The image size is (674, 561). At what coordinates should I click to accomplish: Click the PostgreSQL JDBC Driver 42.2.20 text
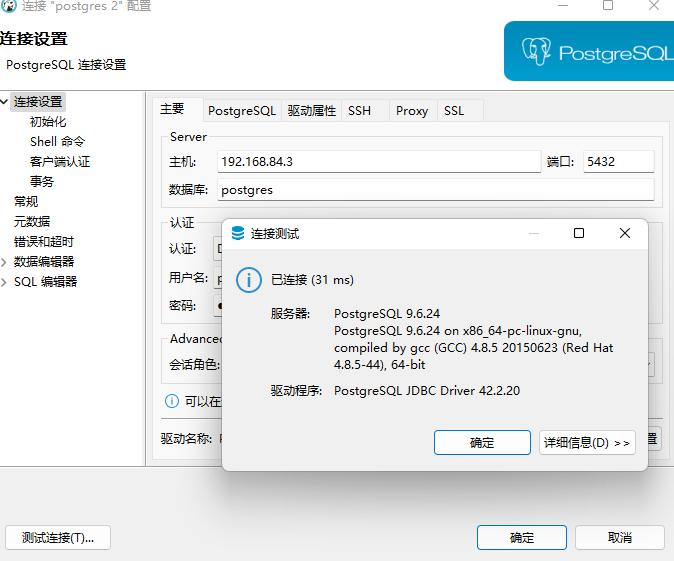tap(427, 390)
